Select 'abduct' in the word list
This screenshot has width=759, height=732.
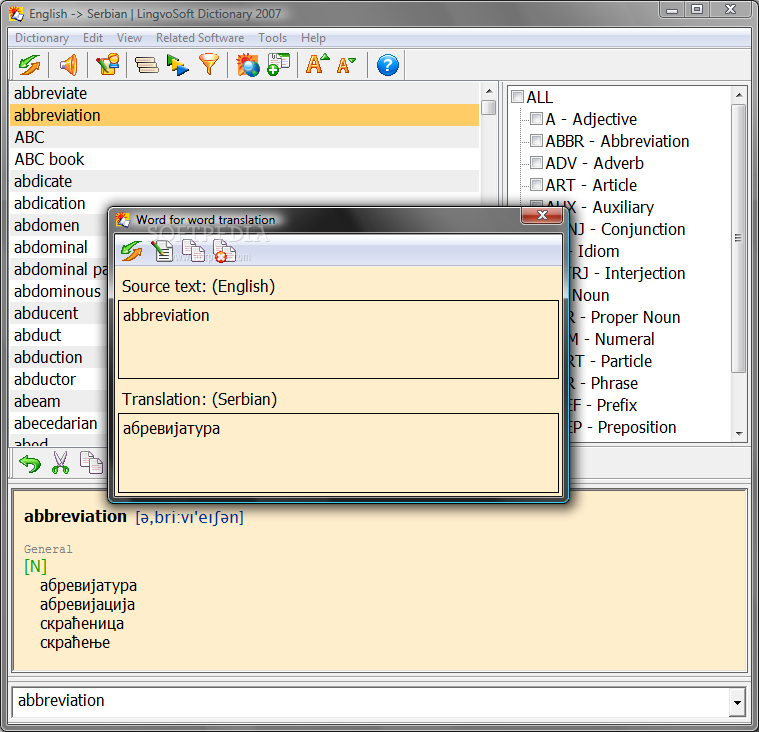59,335
